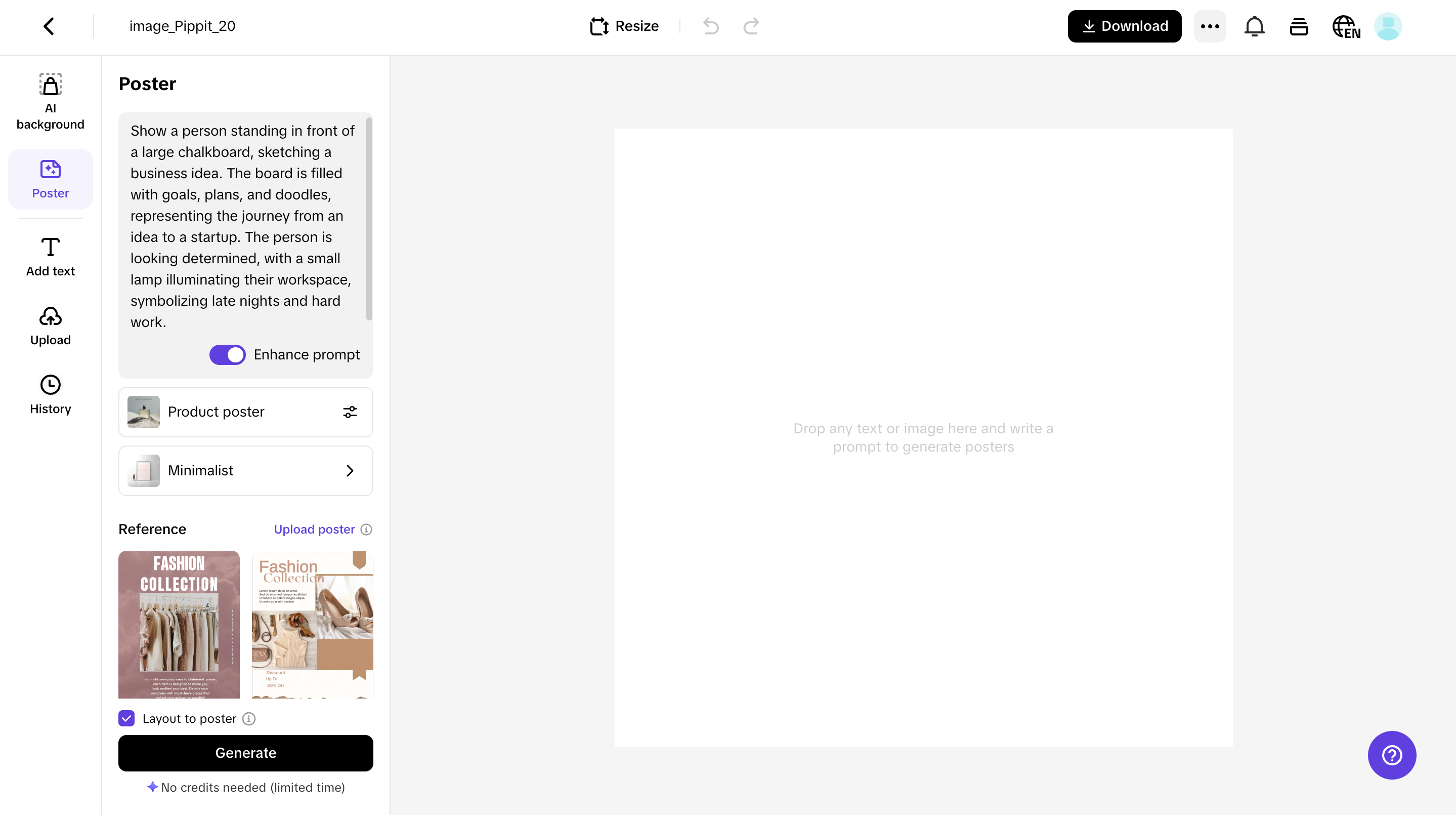Screen dimensions: 1456x815
Task: Click the EN language globe
Action: tap(1346, 26)
